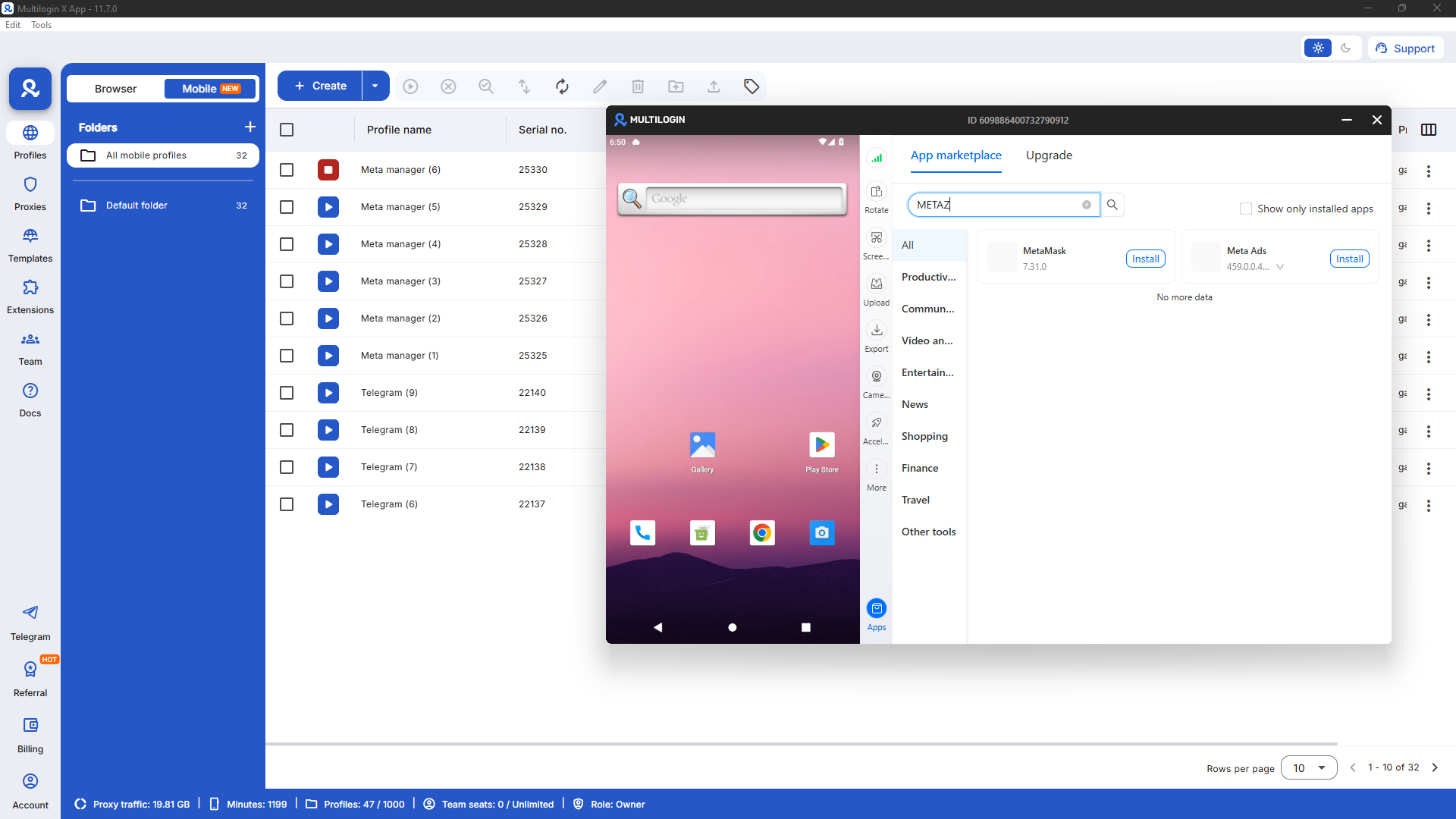
Task: Click the Support button
Action: (x=1405, y=49)
